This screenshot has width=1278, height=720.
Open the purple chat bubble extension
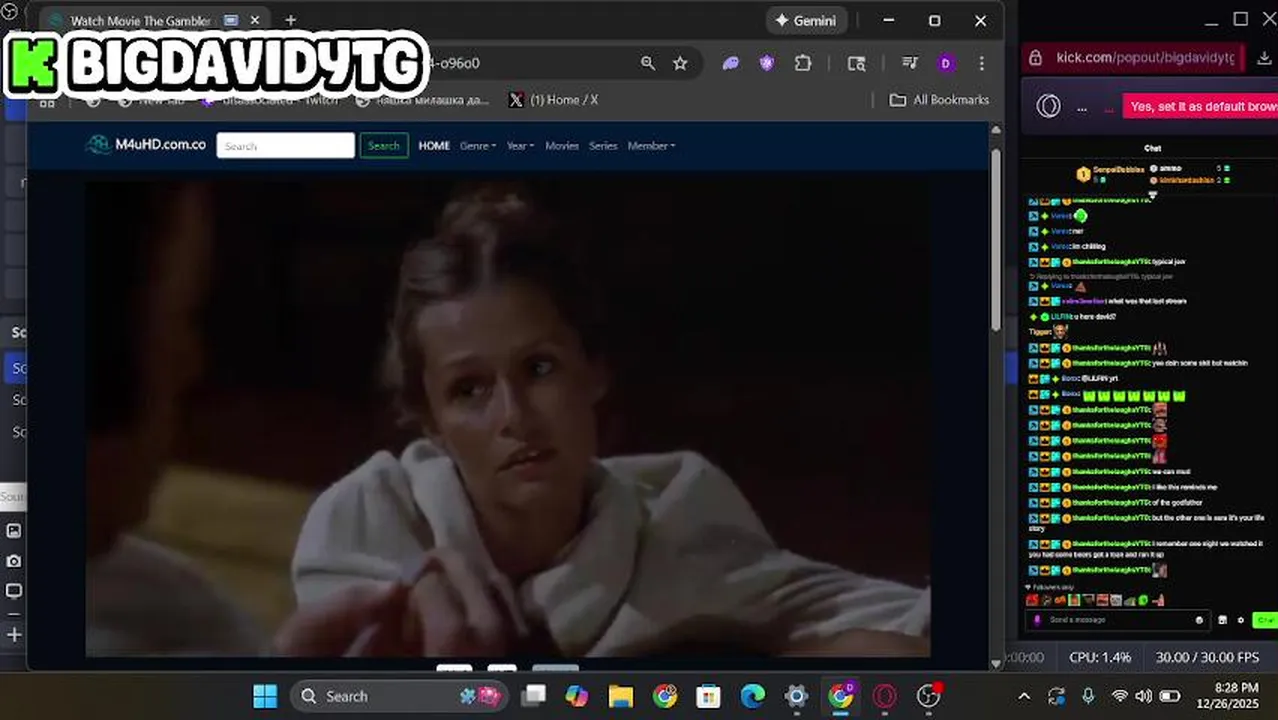[731, 63]
